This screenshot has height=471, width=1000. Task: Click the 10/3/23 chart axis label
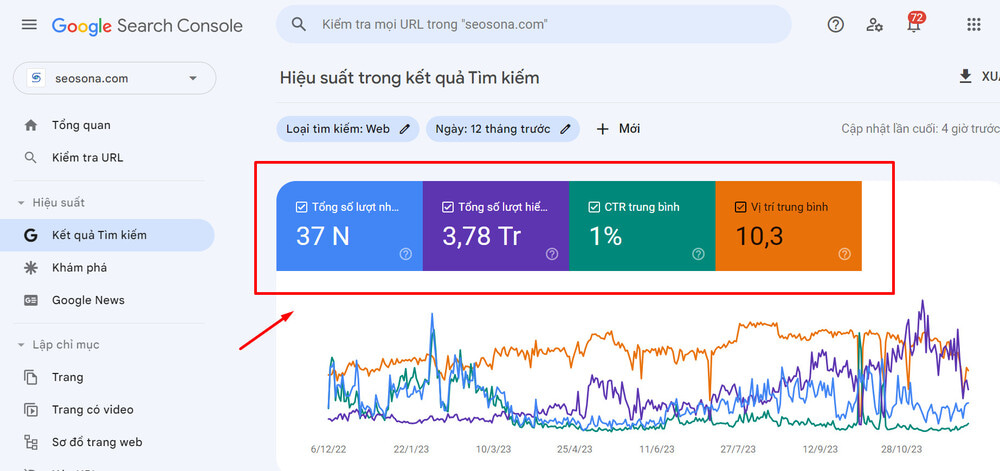coord(494,449)
